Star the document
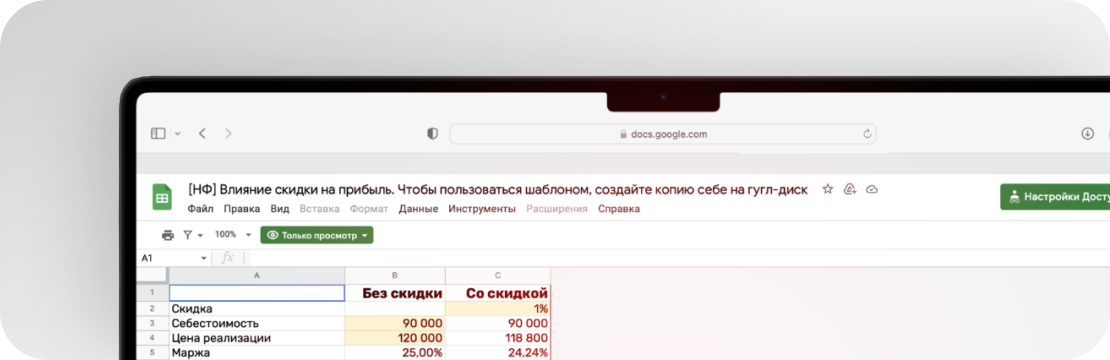Image resolution: width=1110 pixels, height=360 pixels. click(828, 189)
